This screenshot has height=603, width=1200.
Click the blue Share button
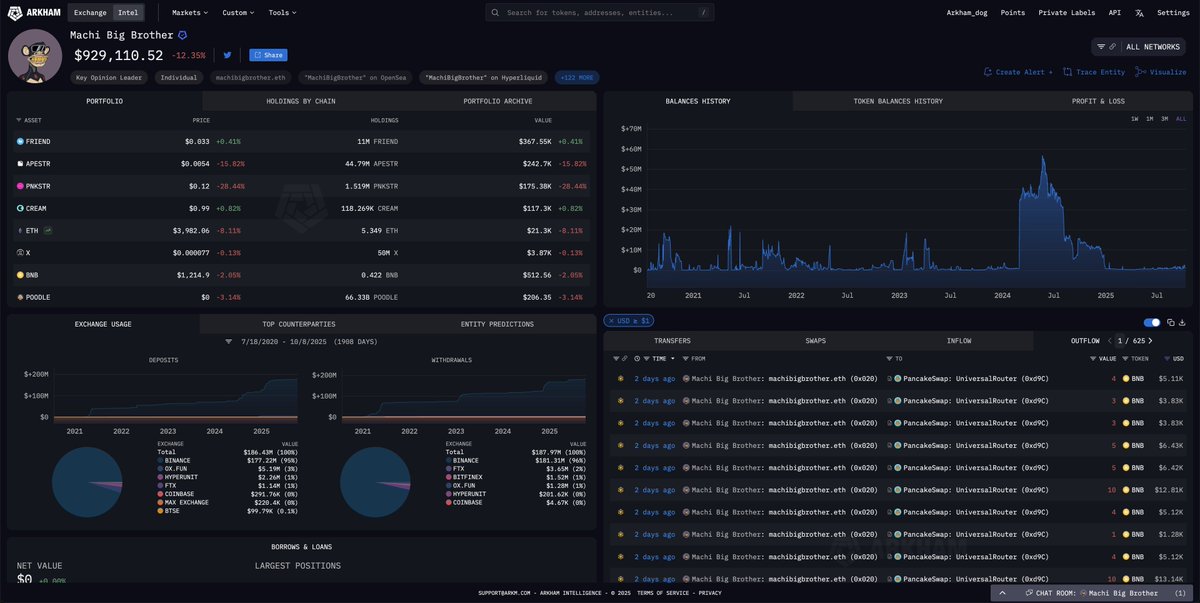pyautogui.click(x=268, y=55)
